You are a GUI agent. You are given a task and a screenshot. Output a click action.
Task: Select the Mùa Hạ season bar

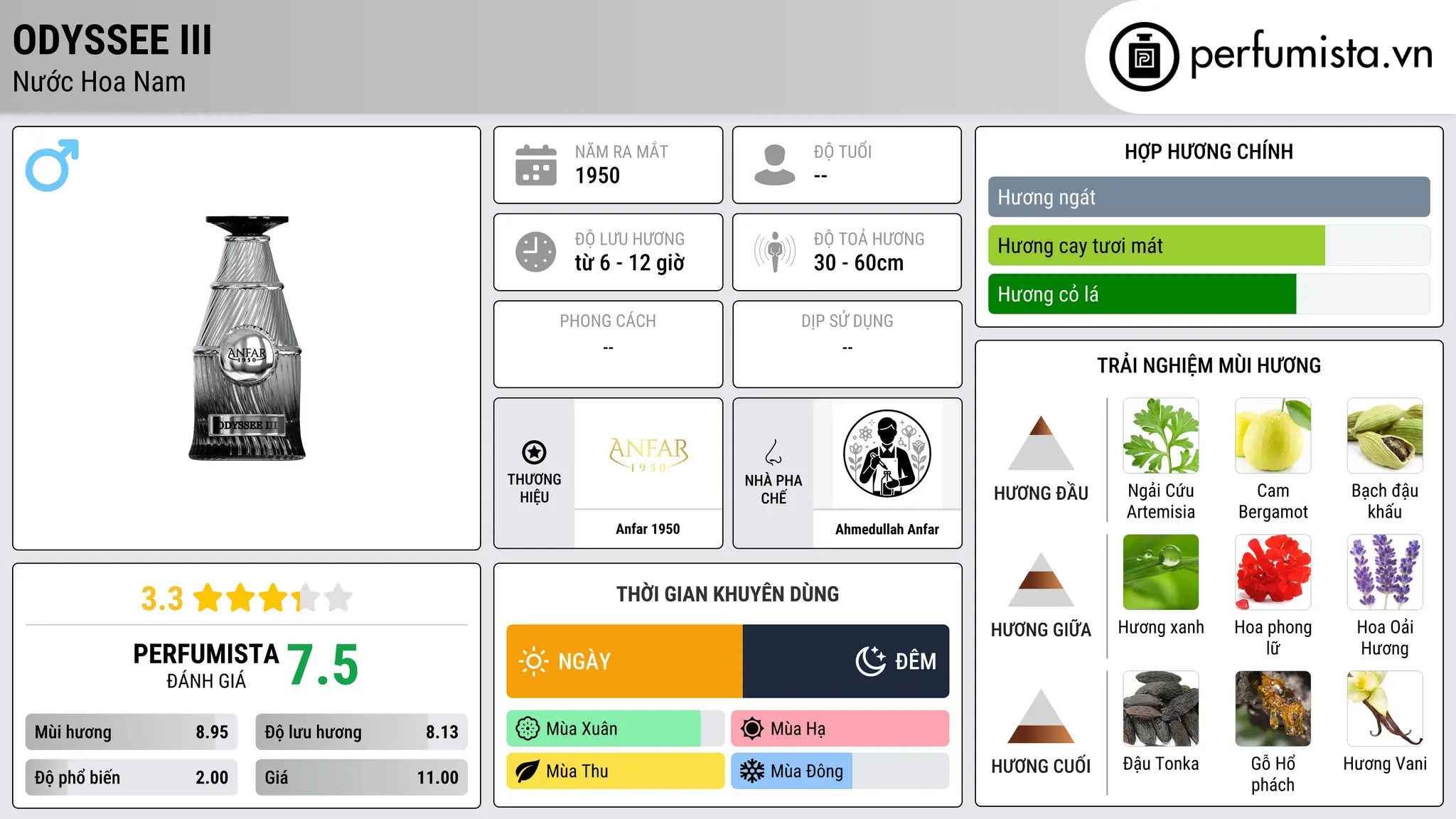click(x=840, y=729)
